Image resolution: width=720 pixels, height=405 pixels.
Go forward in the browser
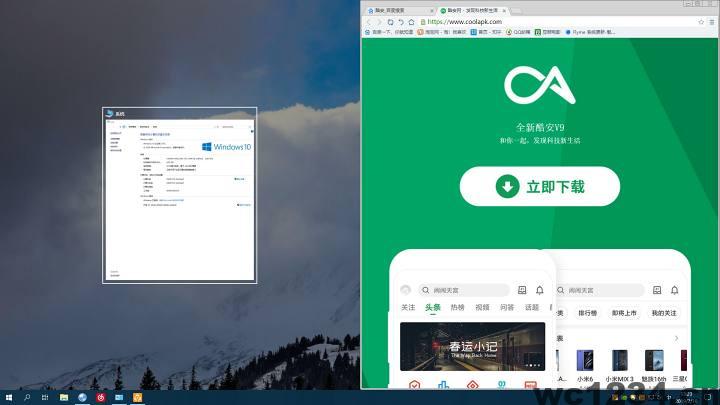click(379, 22)
